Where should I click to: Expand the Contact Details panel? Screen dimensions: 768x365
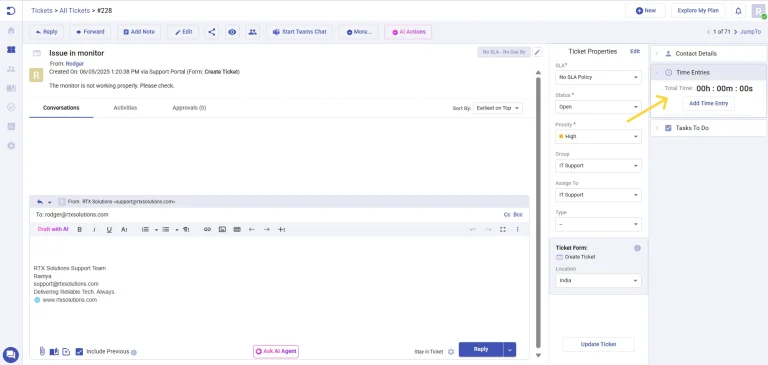coord(708,53)
